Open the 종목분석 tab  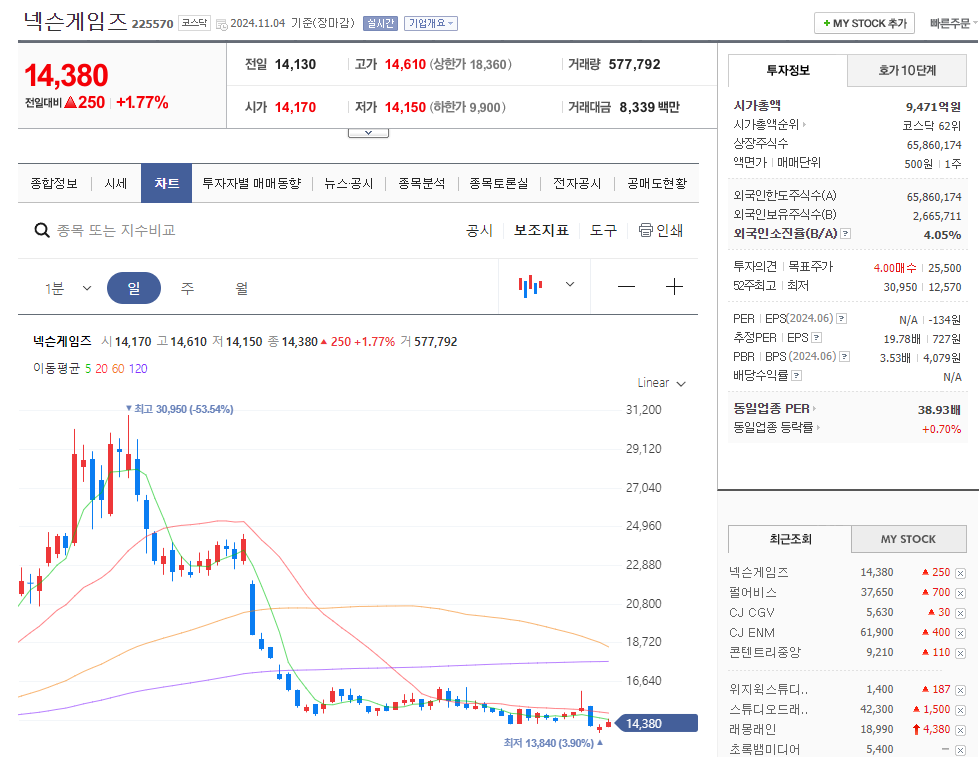click(x=421, y=183)
